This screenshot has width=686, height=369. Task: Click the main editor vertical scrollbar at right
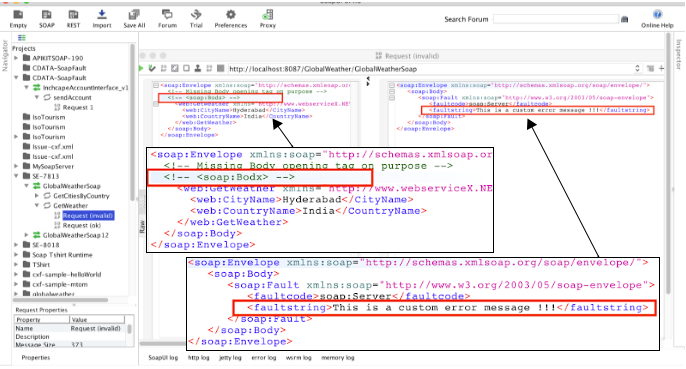click(668, 164)
